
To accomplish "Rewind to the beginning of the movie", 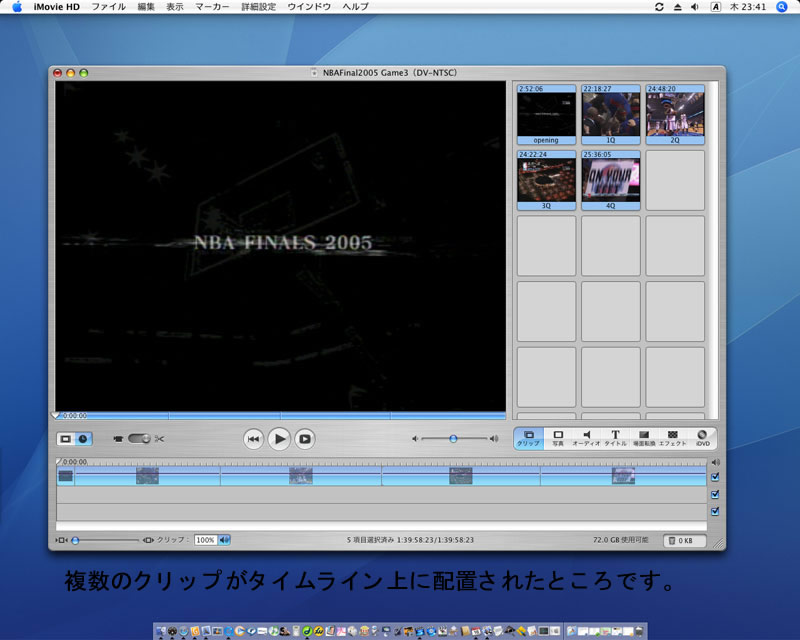I will tap(254, 438).
